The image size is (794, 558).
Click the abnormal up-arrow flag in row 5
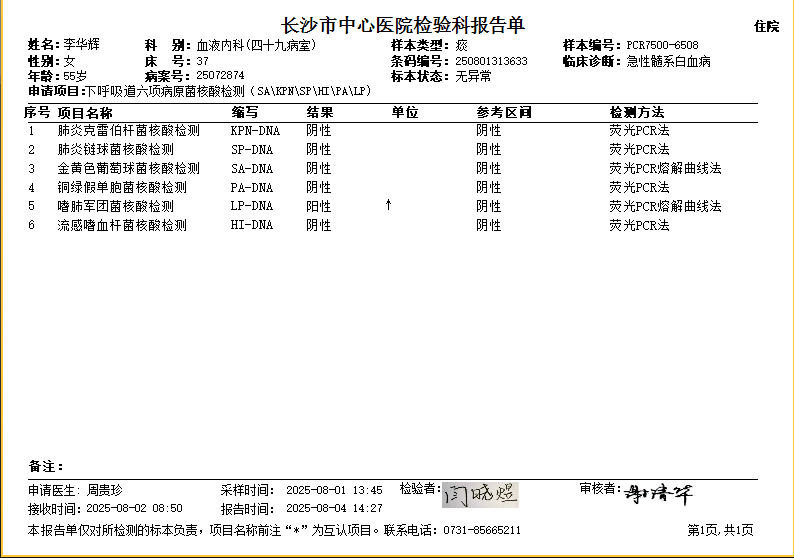coord(389,205)
